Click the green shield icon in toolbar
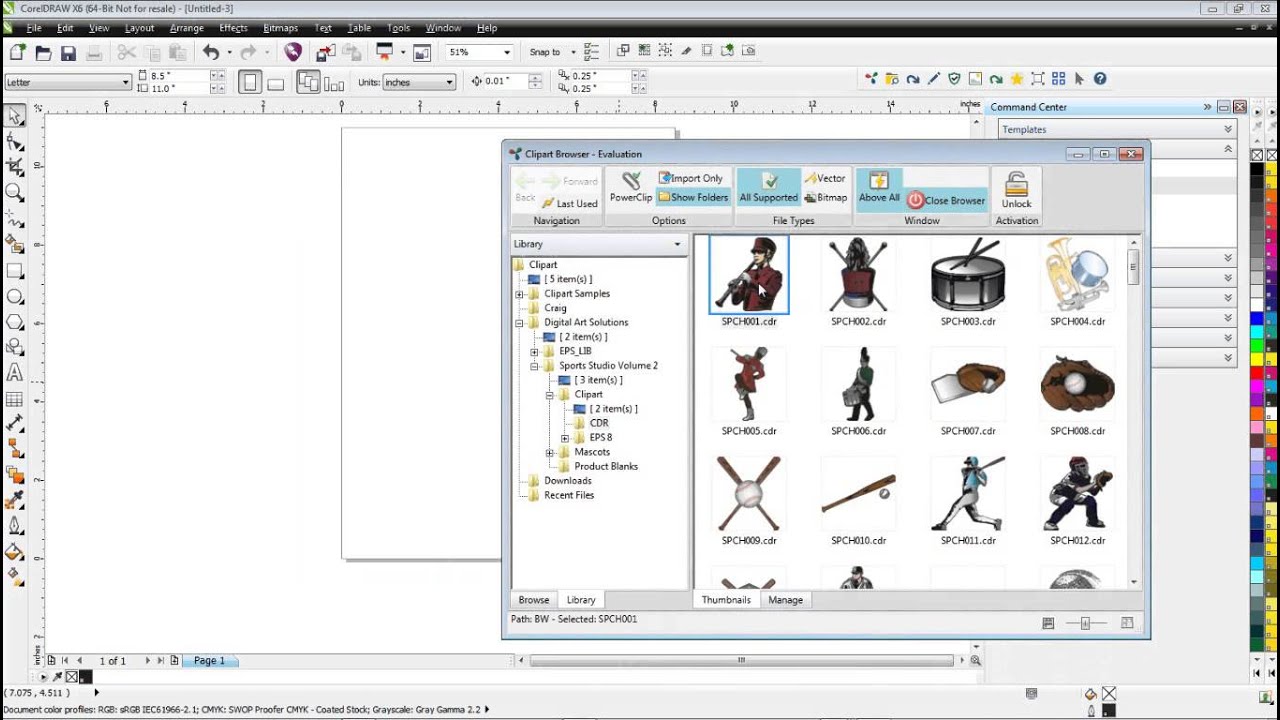This screenshot has width=1280, height=720. (x=954, y=79)
